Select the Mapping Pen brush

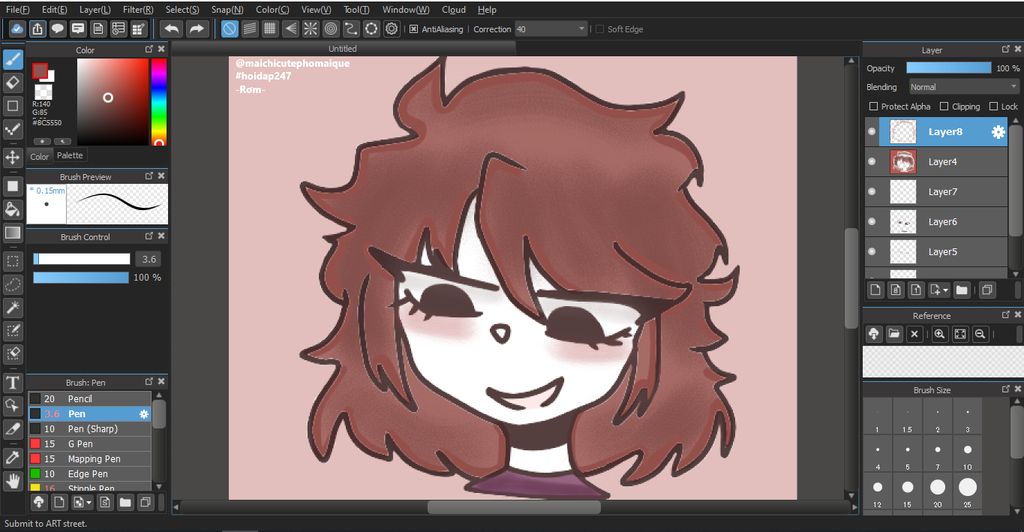coord(89,459)
